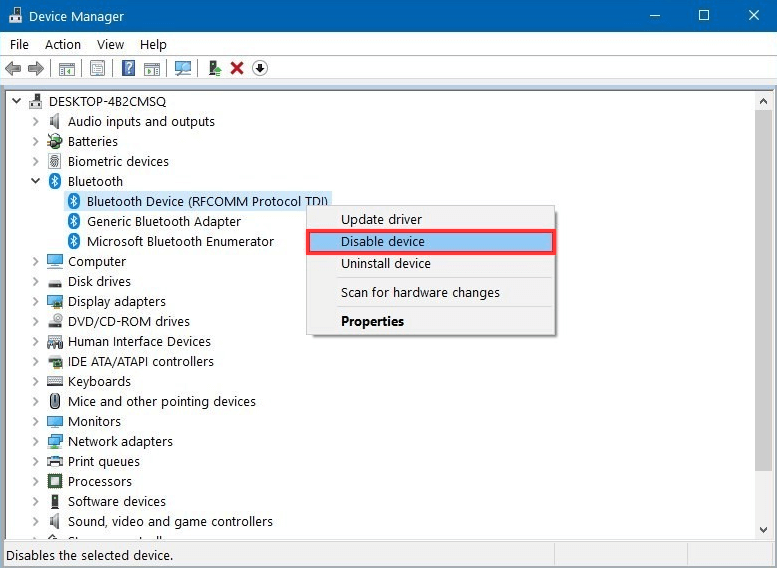This screenshot has height=568, width=777.
Task: Click the scrollbar down arrow
Action: point(763,529)
